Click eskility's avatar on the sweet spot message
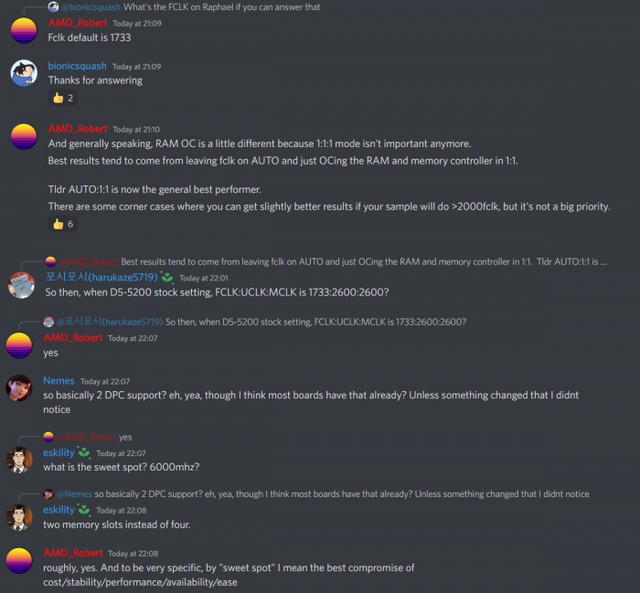 19,460
